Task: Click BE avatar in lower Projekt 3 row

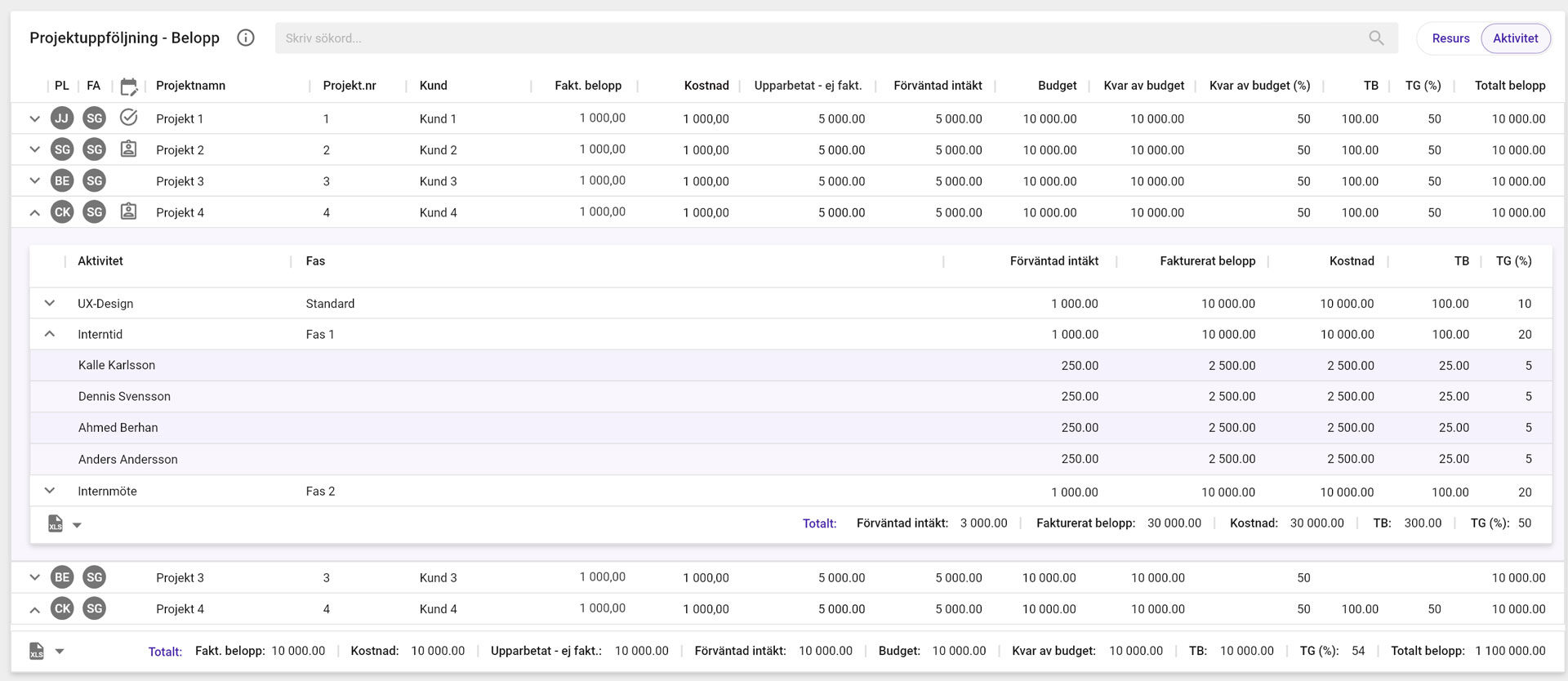Action: coord(62,577)
